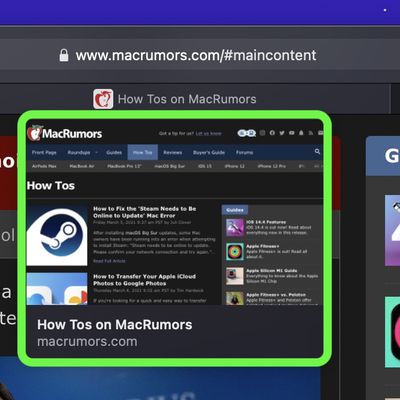This screenshot has height=400, width=400.
Task: Click 'iOS 14.4 Features' guide entry in preview
Action: pyautogui.click(x=269, y=227)
